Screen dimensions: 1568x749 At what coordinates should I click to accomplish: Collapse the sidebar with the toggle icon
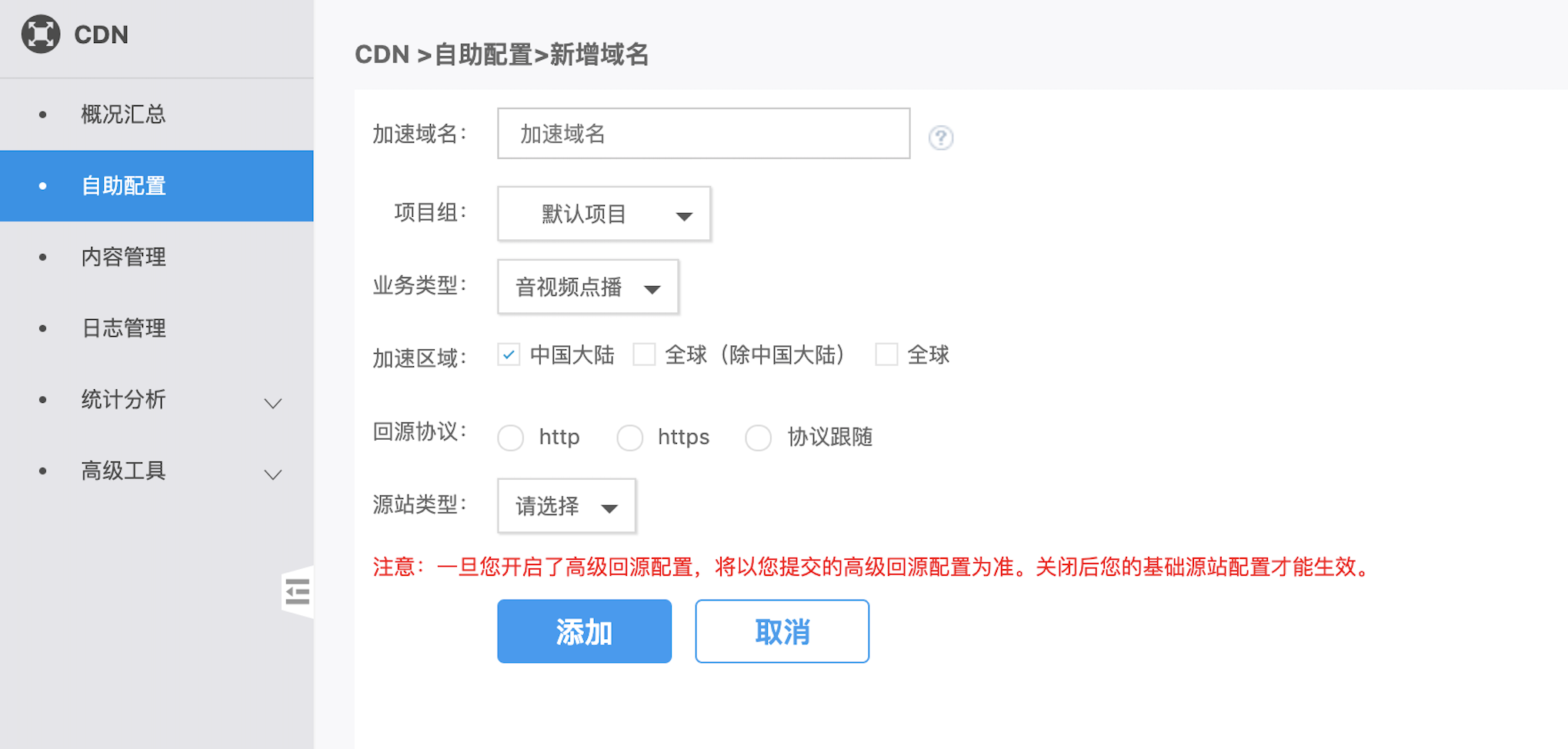tap(297, 592)
